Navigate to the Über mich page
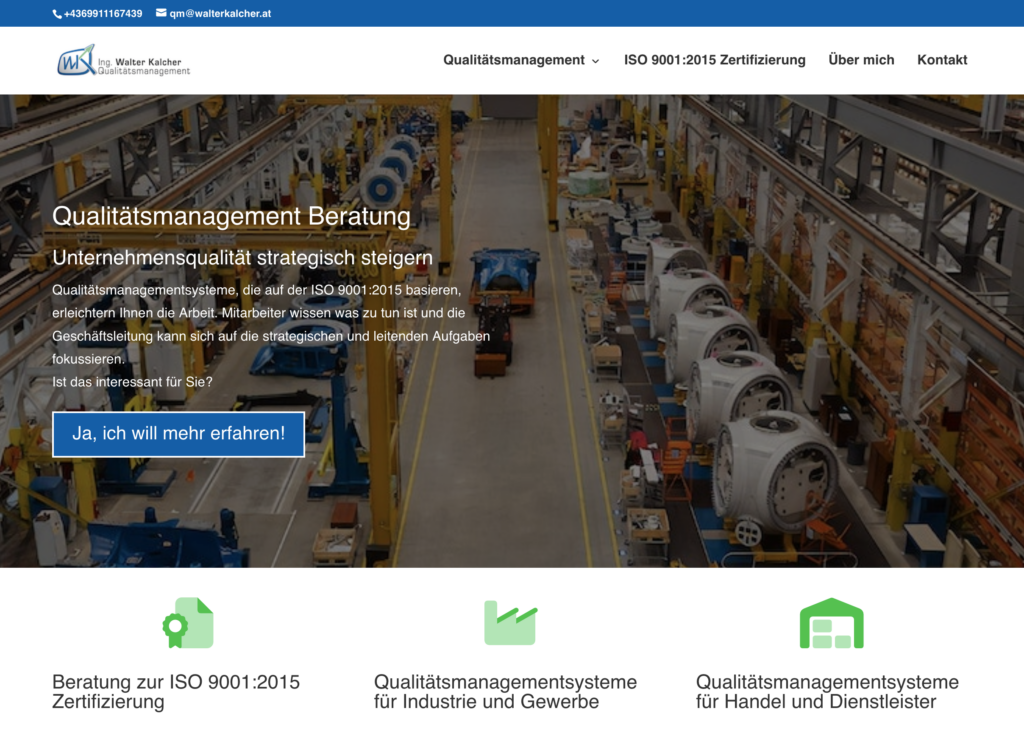This screenshot has width=1024, height=733. [x=861, y=60]
